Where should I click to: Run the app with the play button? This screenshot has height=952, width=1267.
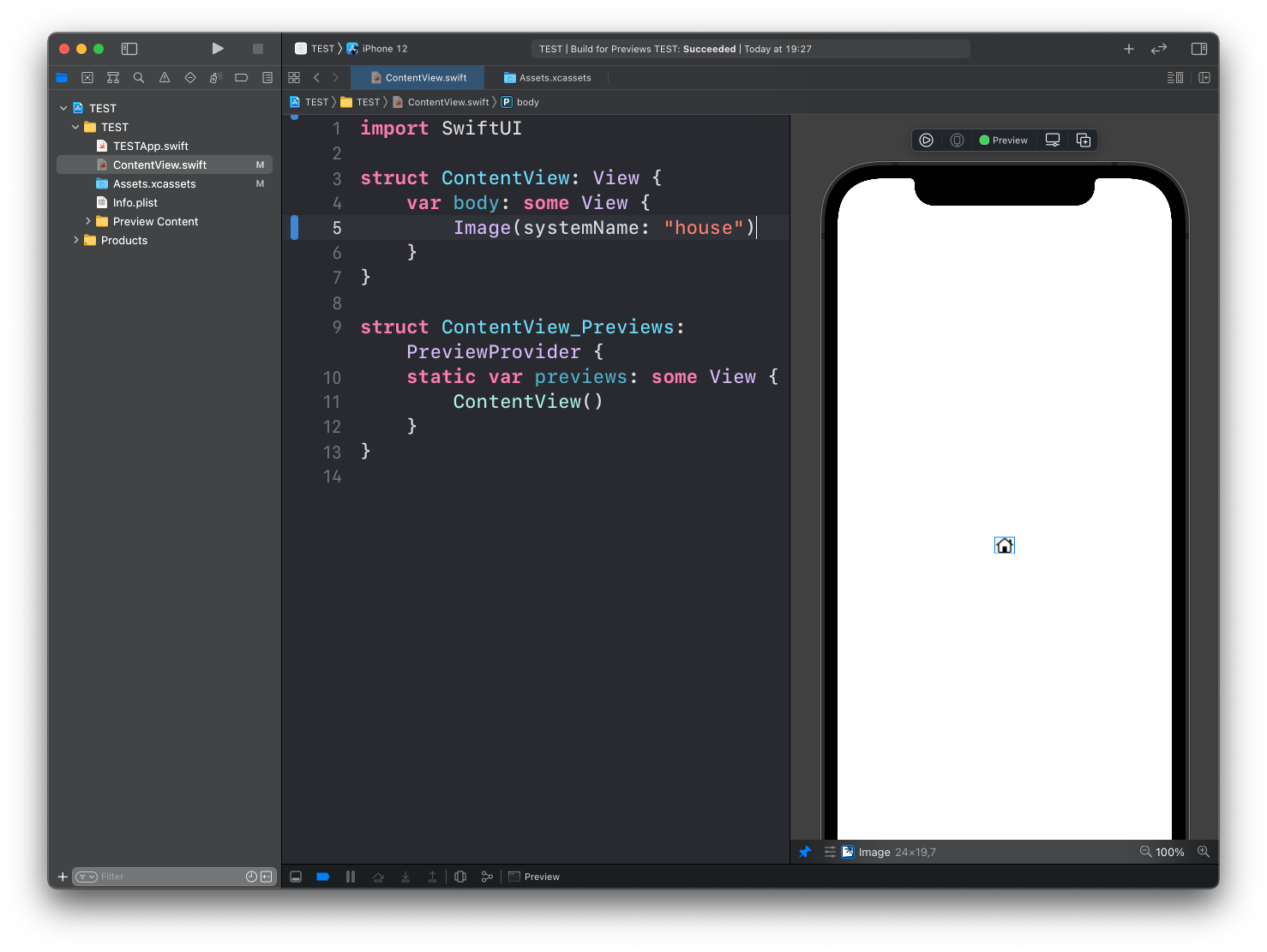click(218, 49)
